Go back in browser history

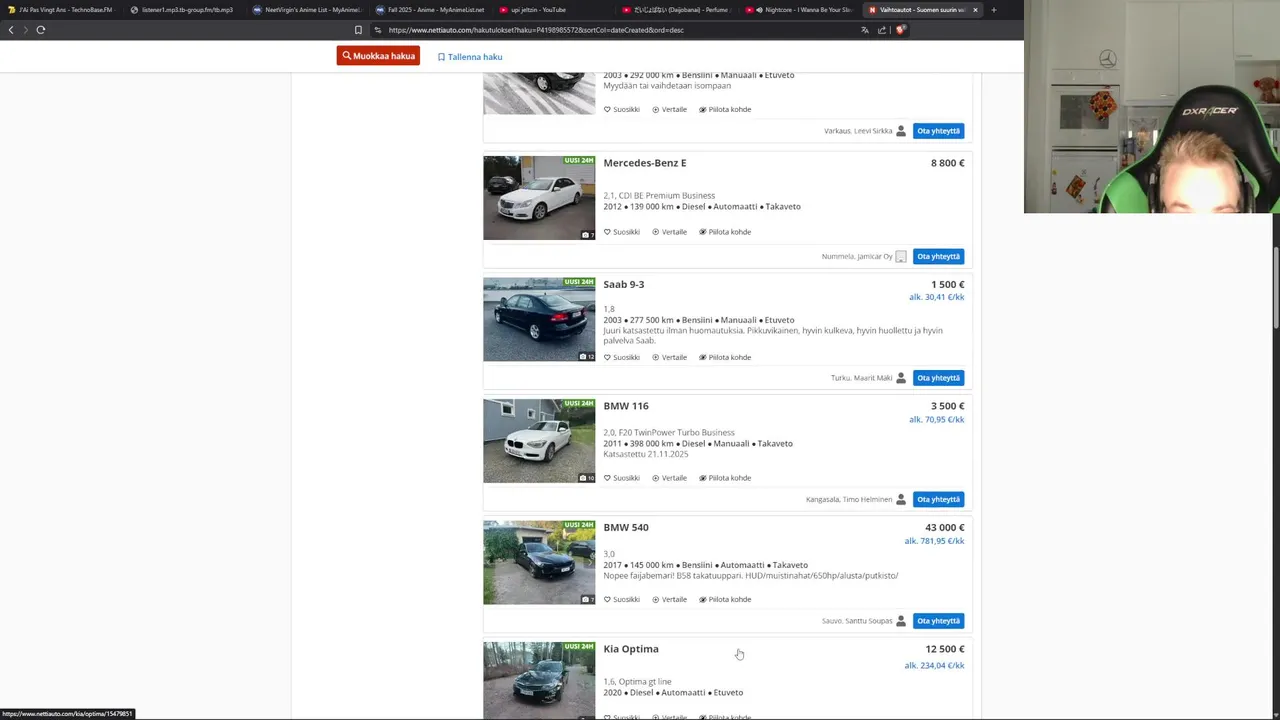[x=11, y=30]
